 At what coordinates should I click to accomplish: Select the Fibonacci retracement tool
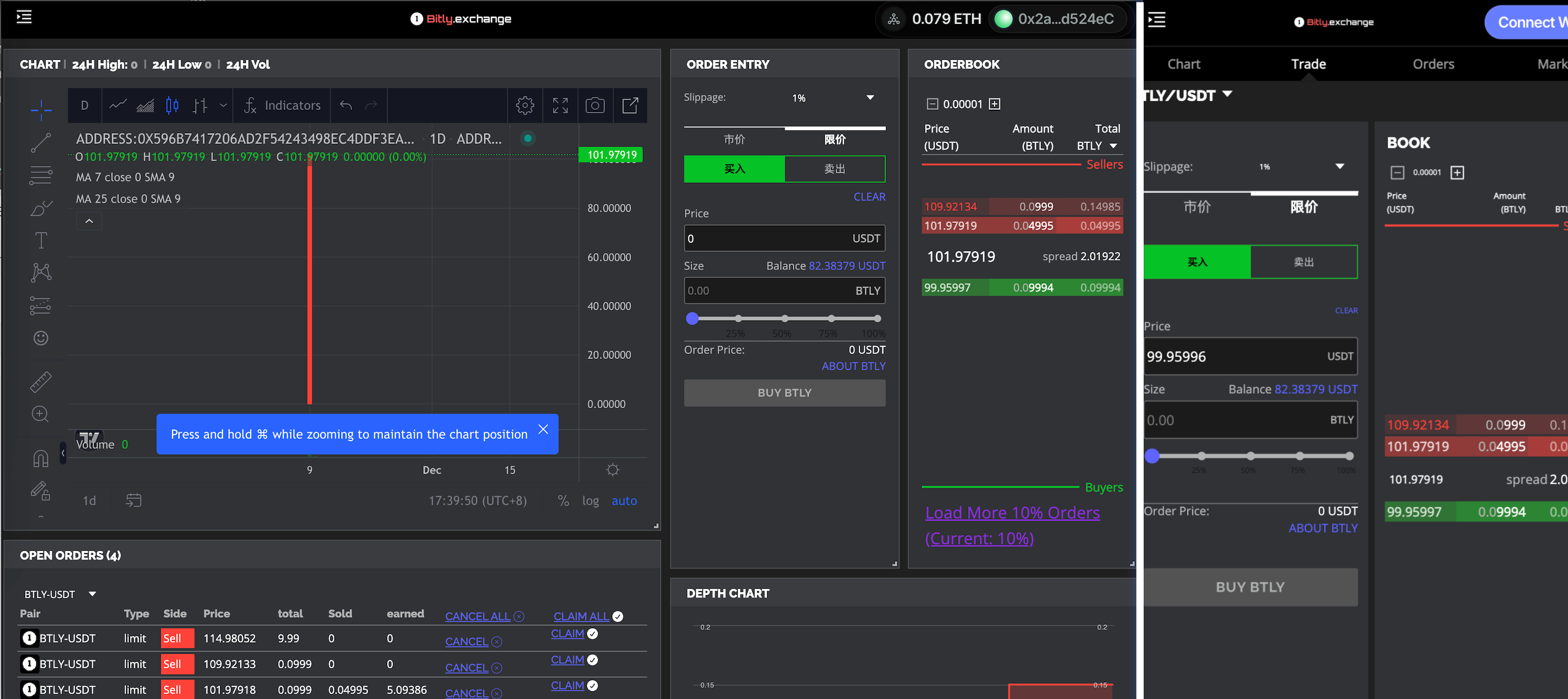pos(41,175)
